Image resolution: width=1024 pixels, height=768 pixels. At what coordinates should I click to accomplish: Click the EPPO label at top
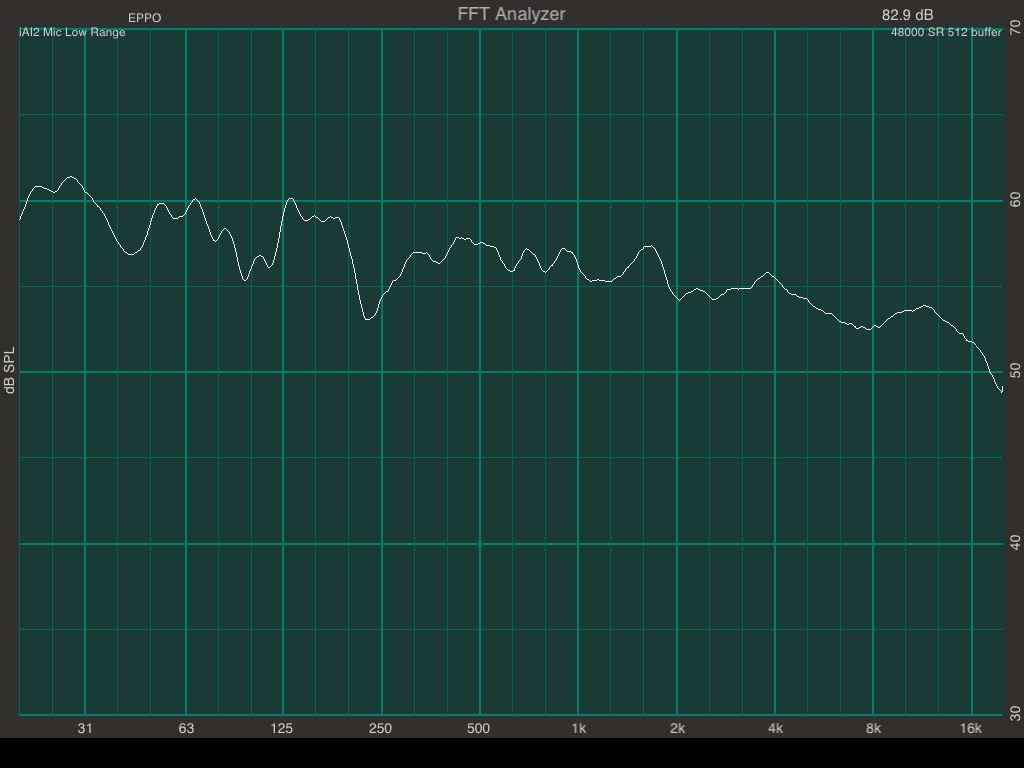pyautogui.click(x=144, y=18)
